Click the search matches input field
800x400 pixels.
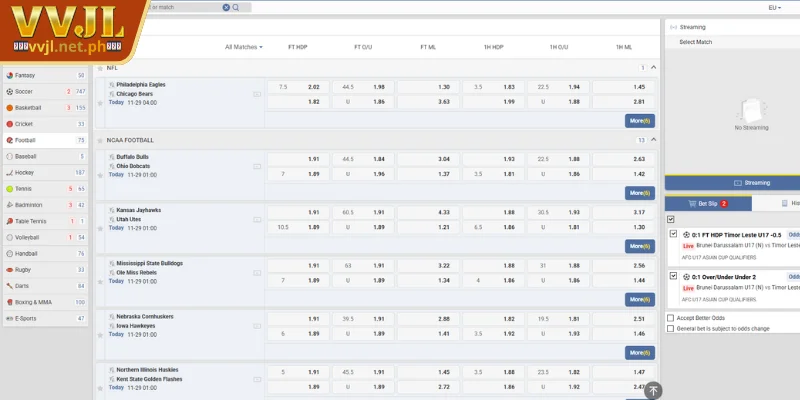click(x=185, y=8)
